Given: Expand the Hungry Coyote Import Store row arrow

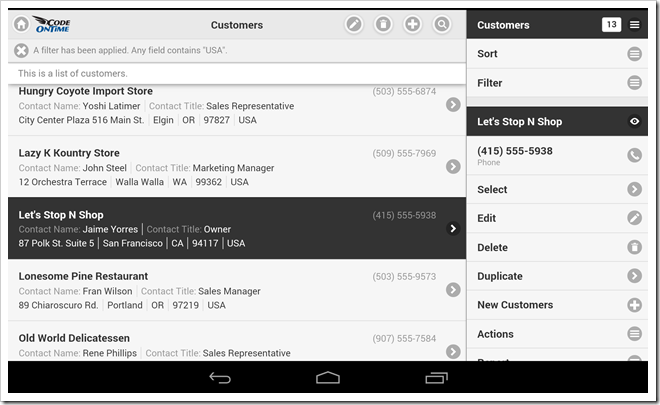Looking at the screenshot, I should tap(453, 105).
